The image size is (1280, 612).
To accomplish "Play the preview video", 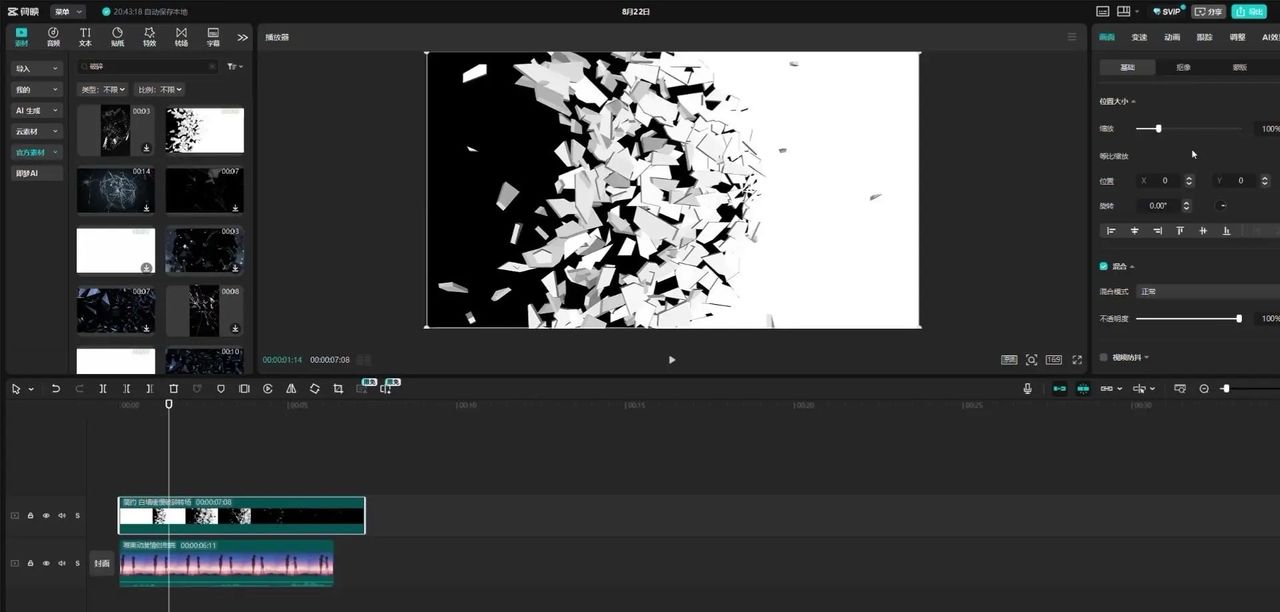I will [x=671, y=360].
